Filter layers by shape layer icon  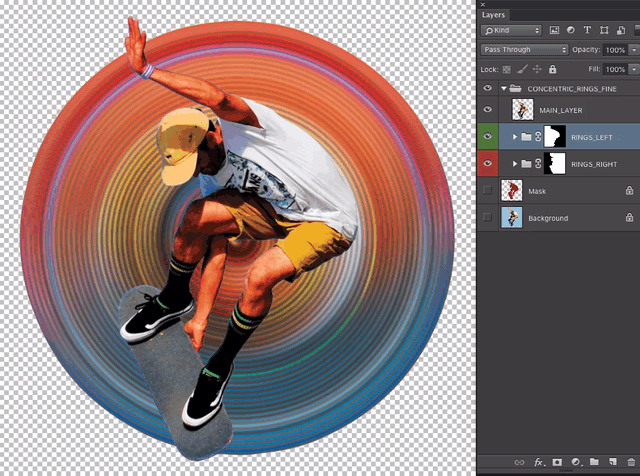coord(604,30)
